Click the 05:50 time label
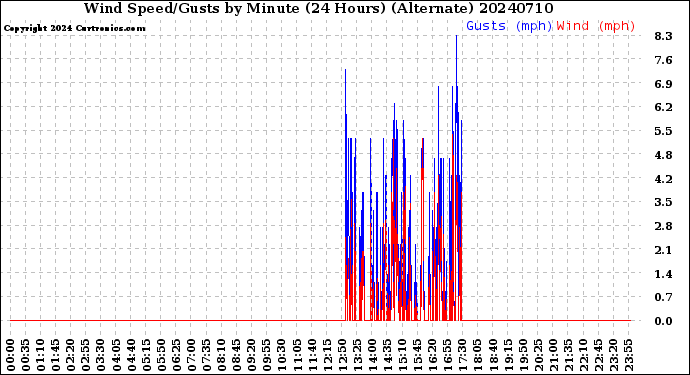The width and height of the screenshot is (690, 375). point(161,355)
